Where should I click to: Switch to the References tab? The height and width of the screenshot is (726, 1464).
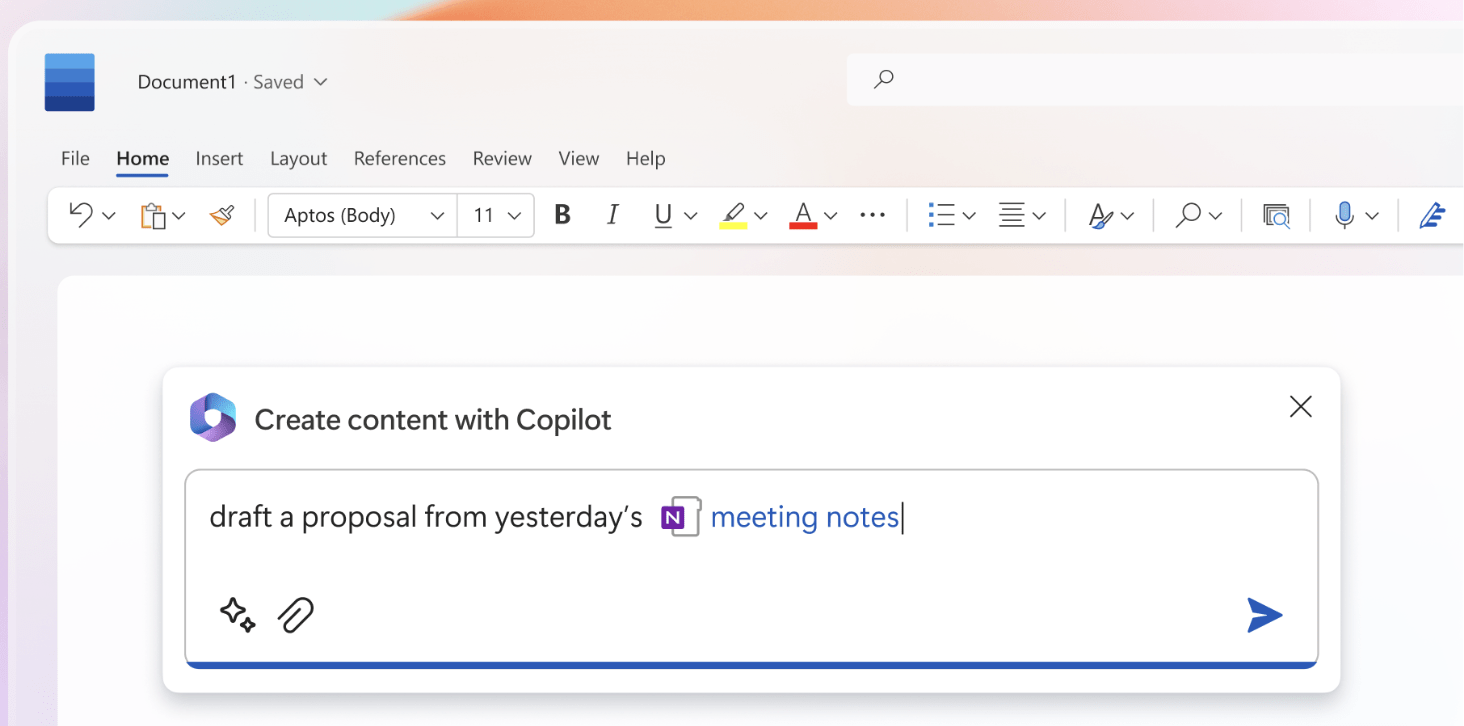point(399,158)
